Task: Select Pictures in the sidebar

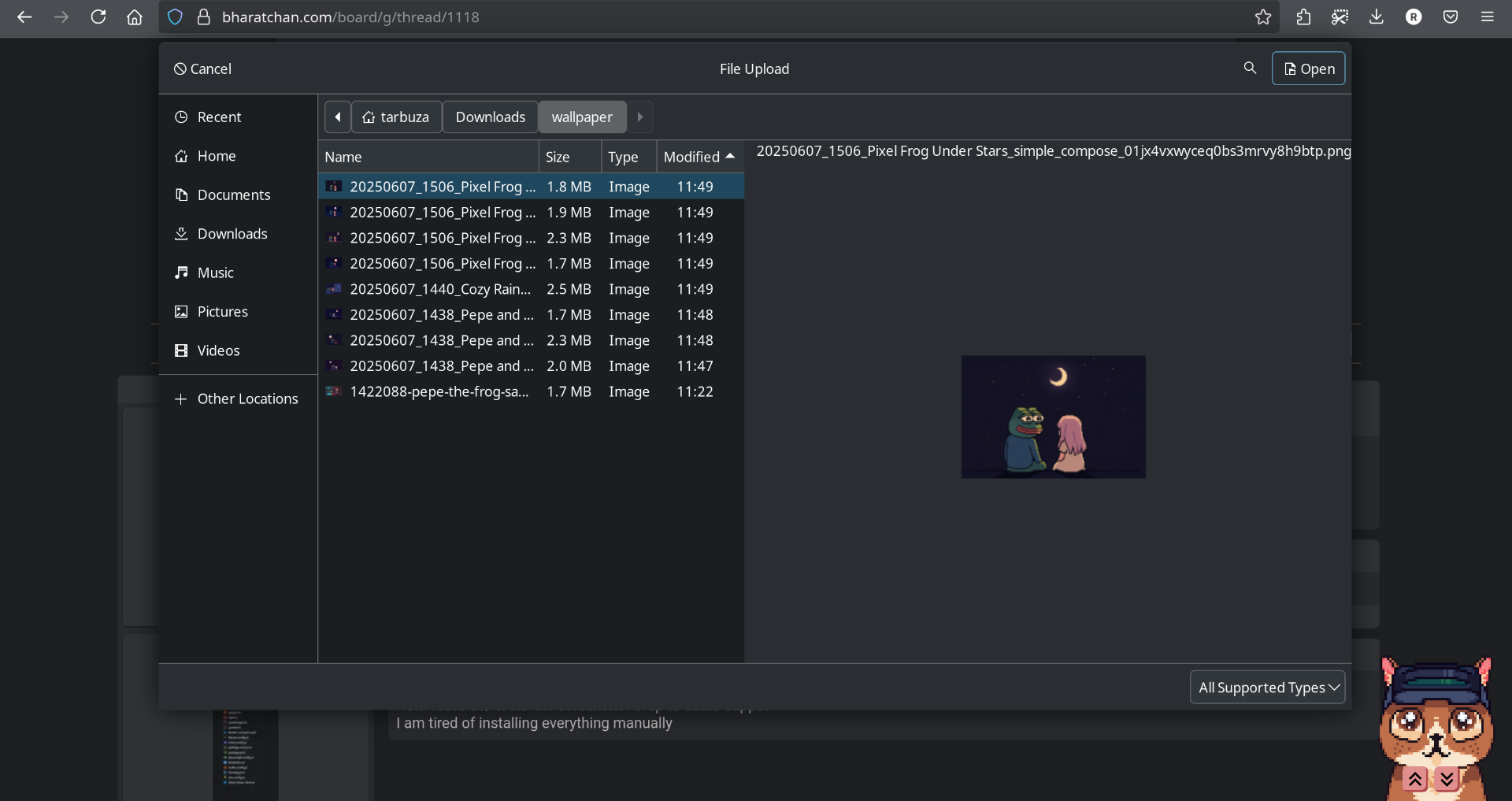Action: (x=222, y=312)
